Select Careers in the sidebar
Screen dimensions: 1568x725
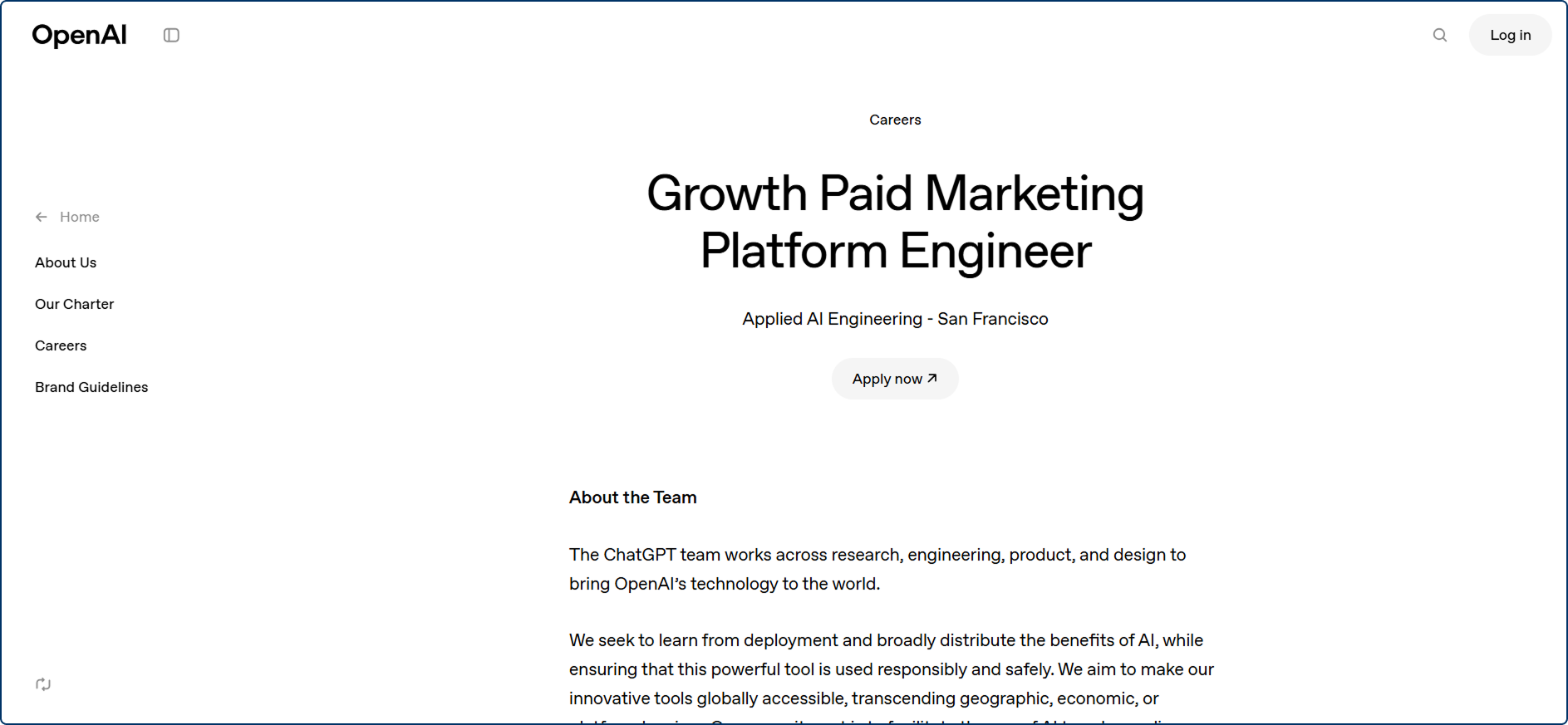[x=61, y=345]
